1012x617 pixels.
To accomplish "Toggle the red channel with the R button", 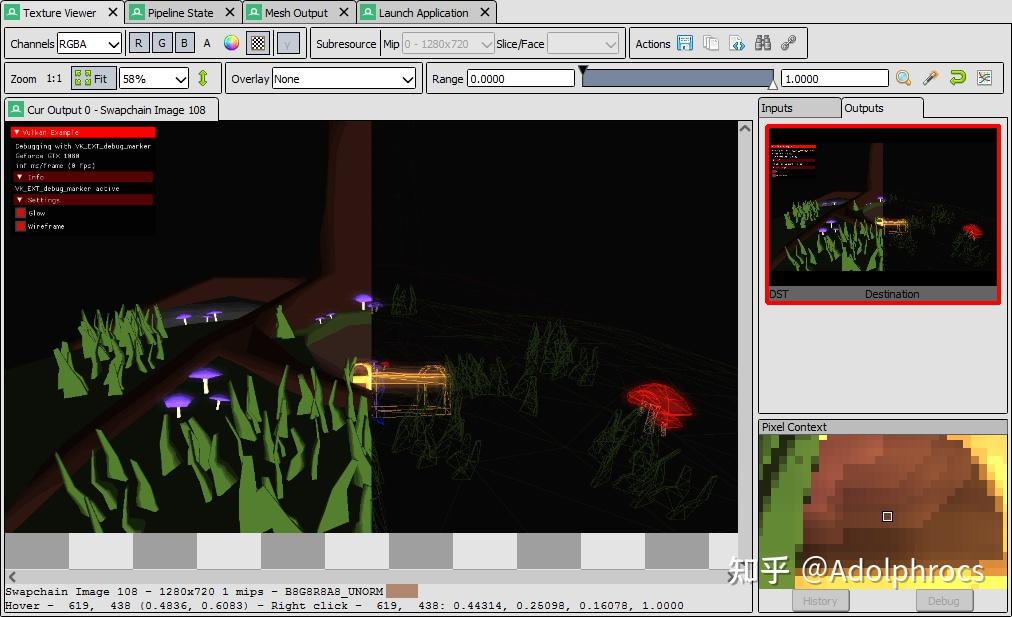I will pyautogui.click(x=138, y=44).
